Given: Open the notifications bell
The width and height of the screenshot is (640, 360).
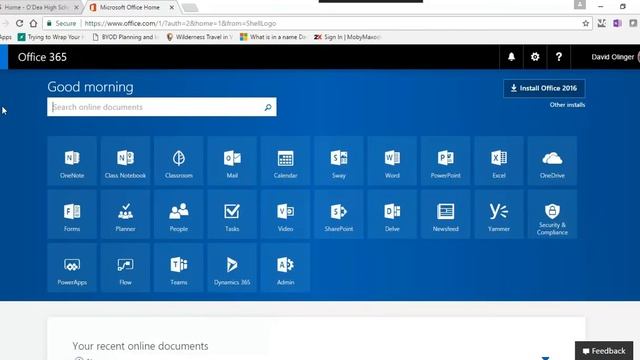Looking at the screenshot, I should 511,57.
